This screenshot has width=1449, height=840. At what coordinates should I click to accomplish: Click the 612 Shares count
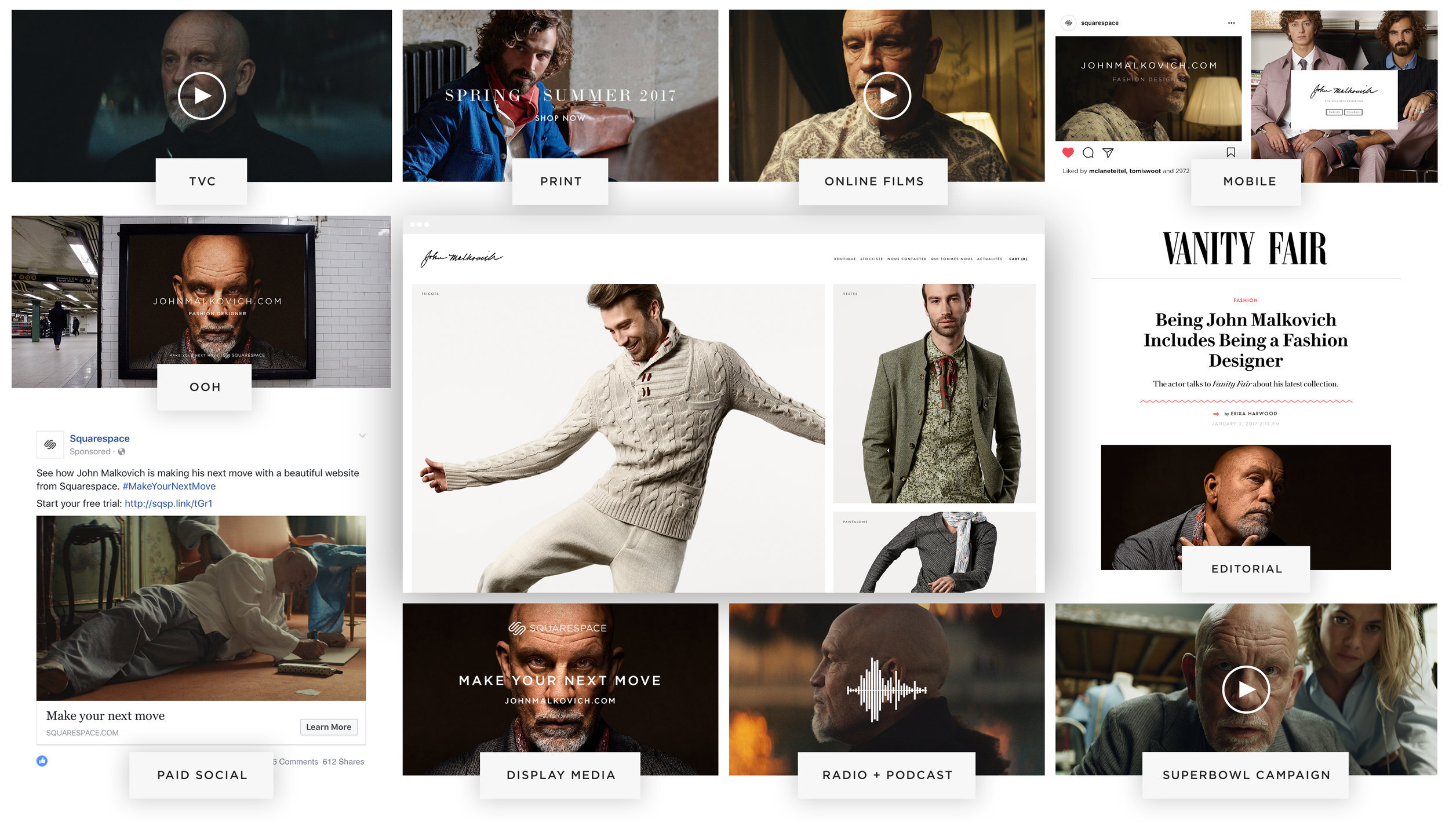pyautogui.click(x=343, y=762)
